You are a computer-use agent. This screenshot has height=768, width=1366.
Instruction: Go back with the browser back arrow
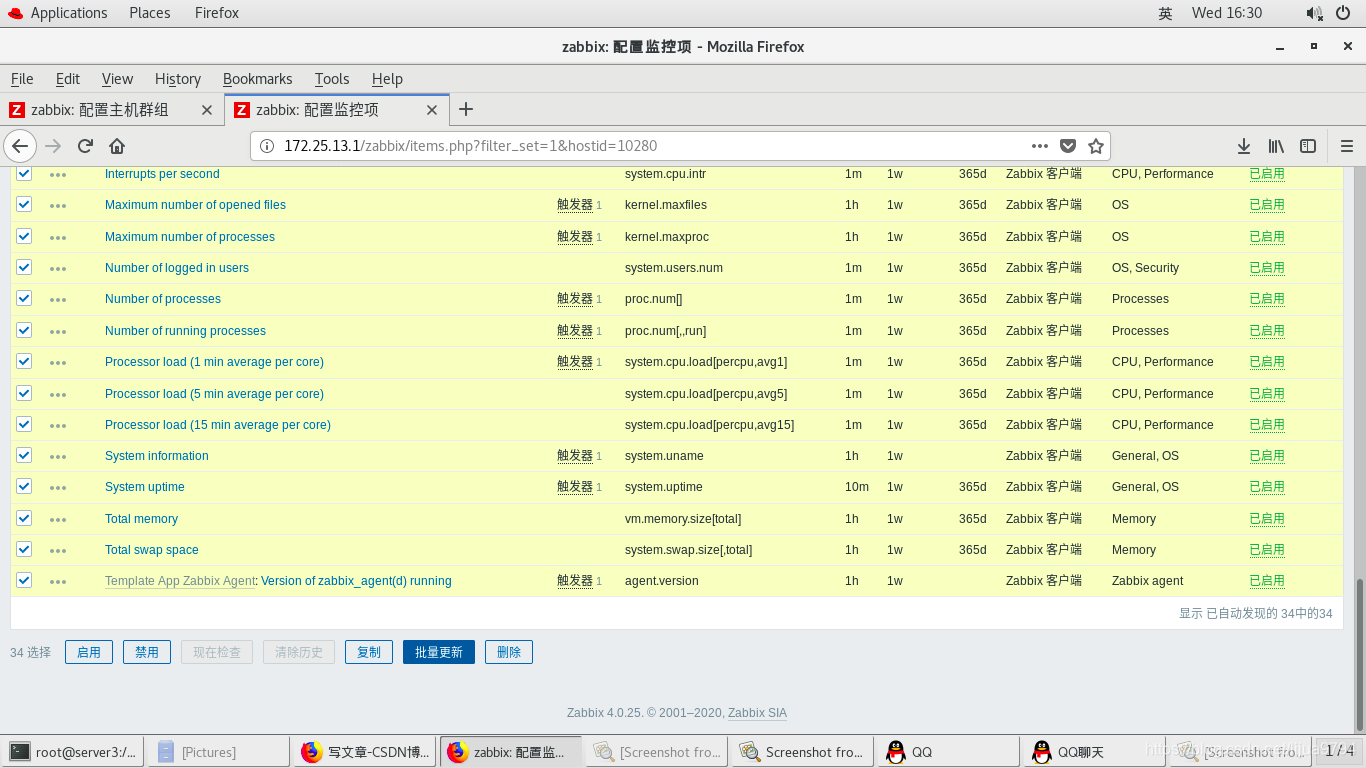click(x=21, y=146)
